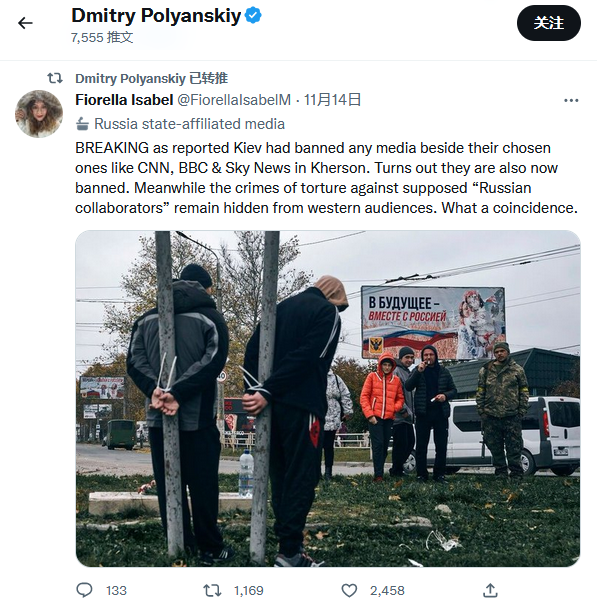The image size is (597, 612).
Task: Click the small retweeted indicator icon
Action: click(55, 78)
